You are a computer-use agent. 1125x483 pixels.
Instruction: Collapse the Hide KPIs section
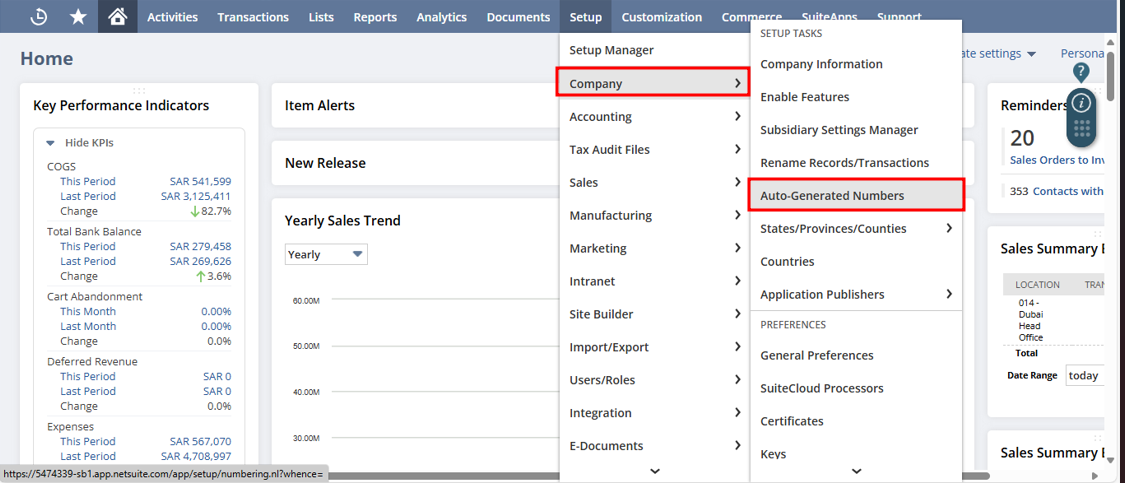(51, 143)
